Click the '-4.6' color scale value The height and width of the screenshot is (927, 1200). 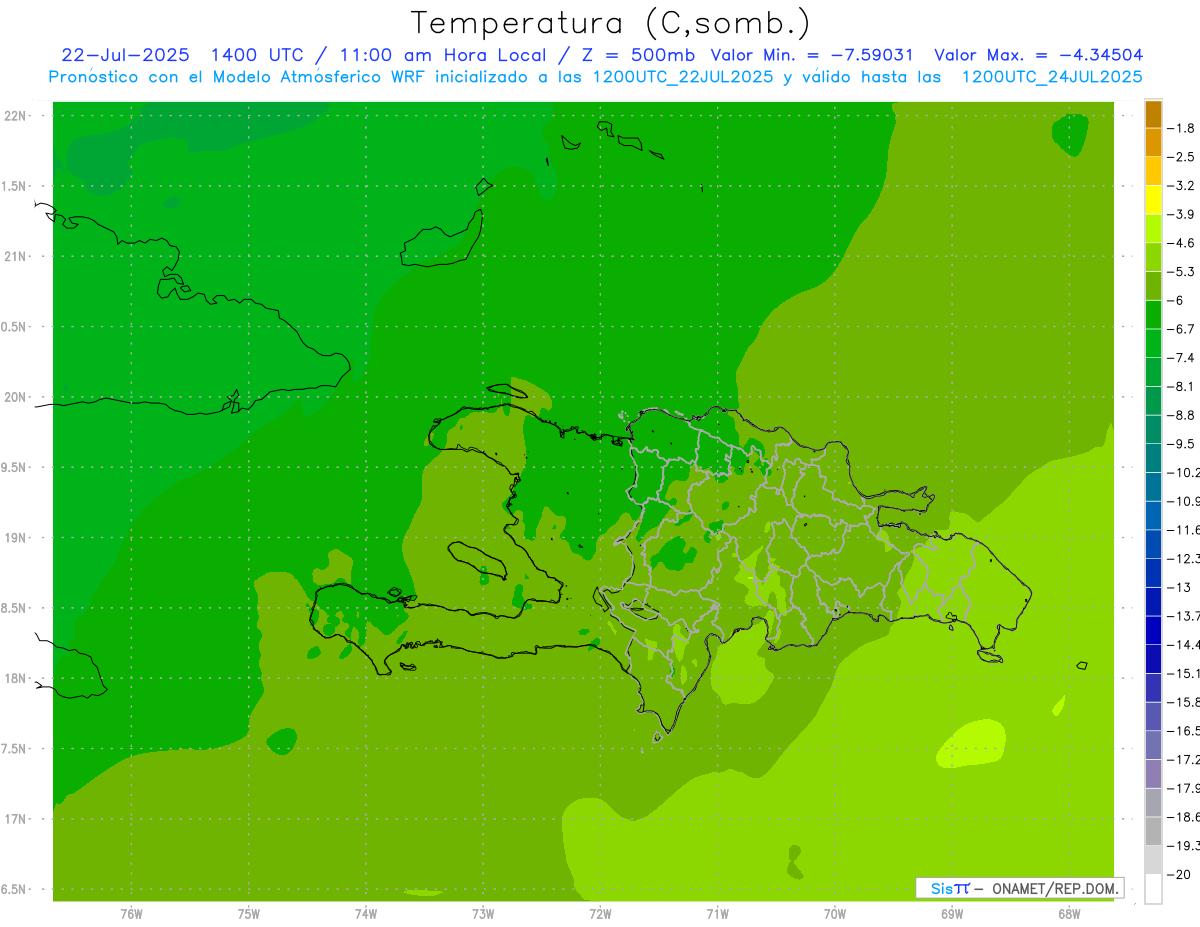coord(1182,243)
